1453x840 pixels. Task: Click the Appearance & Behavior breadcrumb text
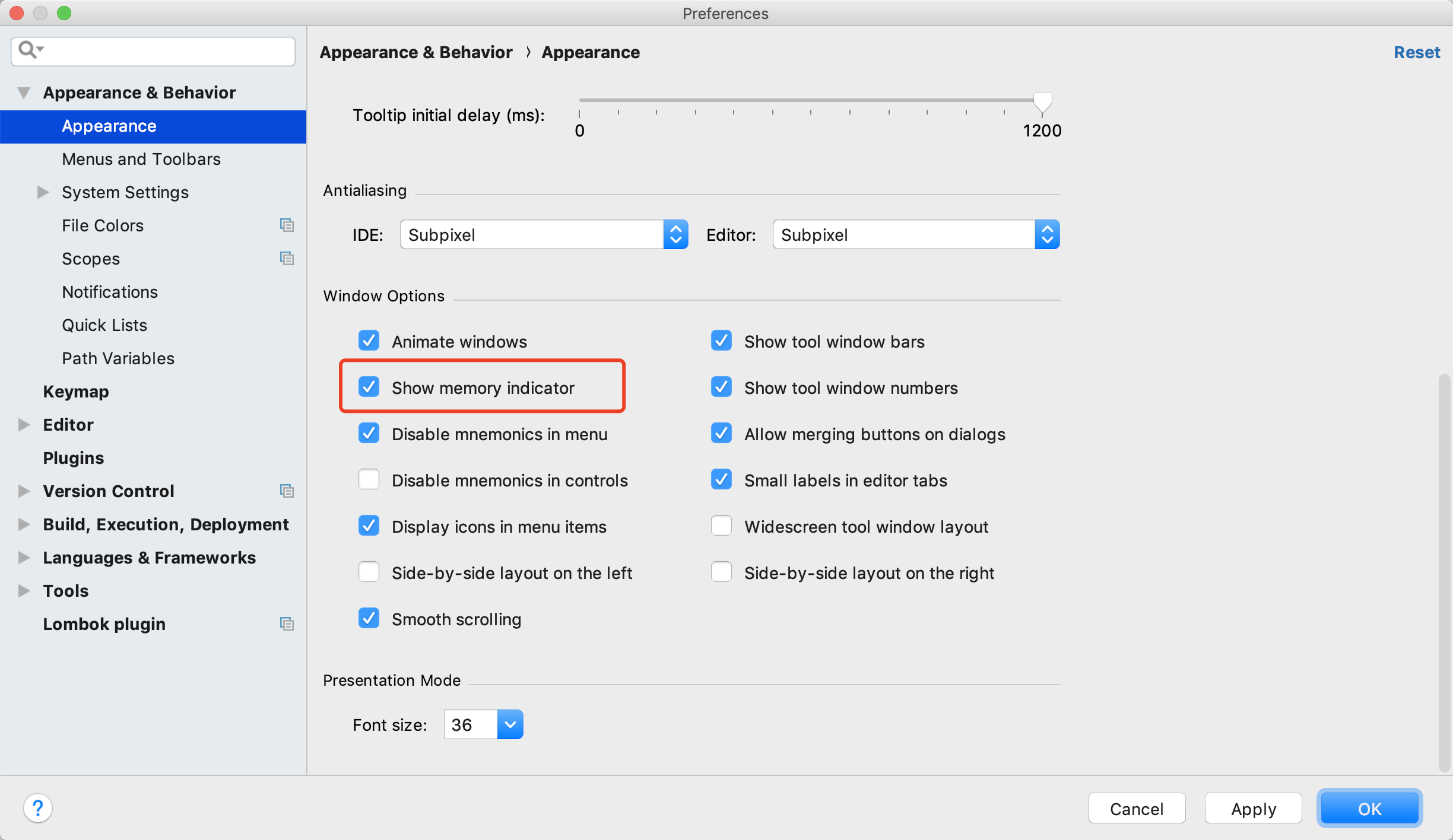coord(416,52)
